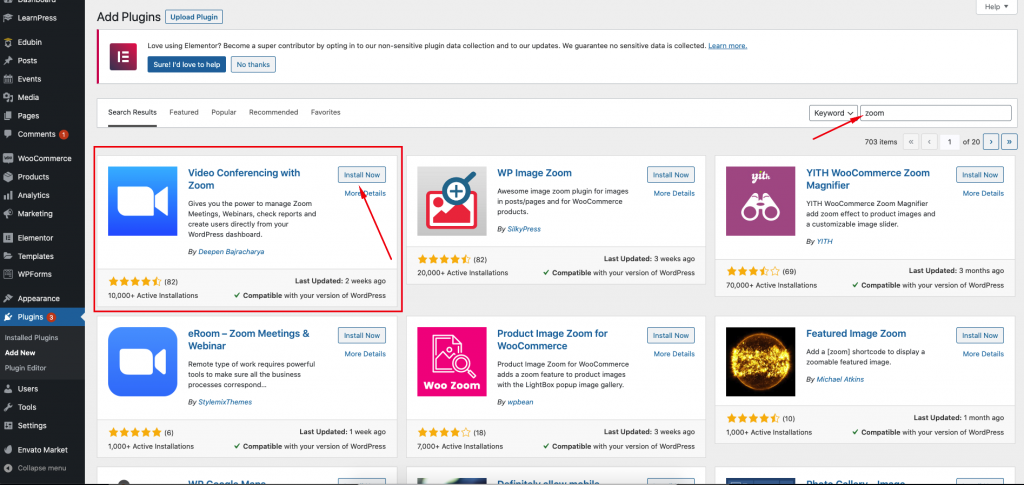Switch to the Featured tab
The width and height of the screenshot is (1024, 485).
(184, 112)
